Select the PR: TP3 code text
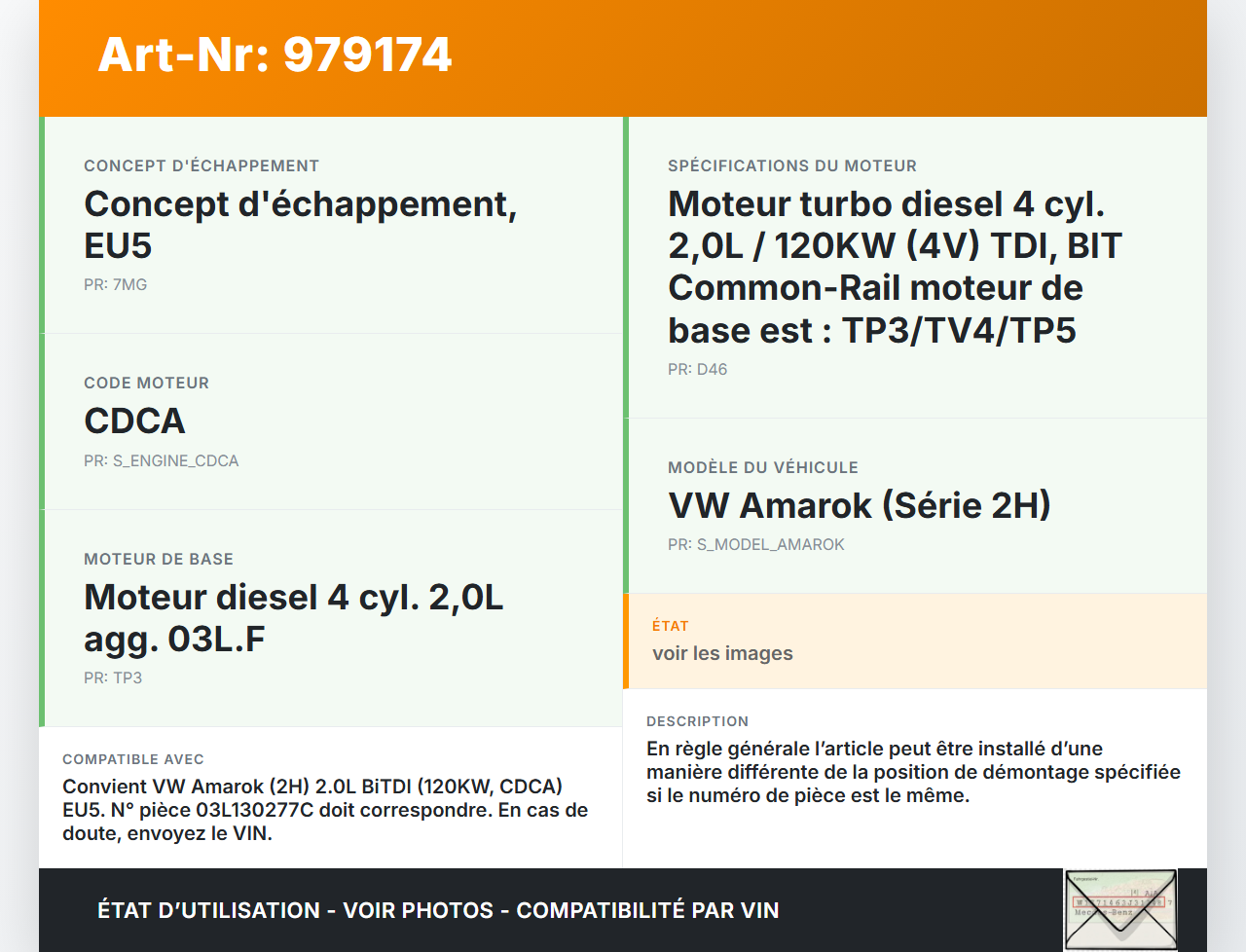1246x952 pixels. (112, 677)
